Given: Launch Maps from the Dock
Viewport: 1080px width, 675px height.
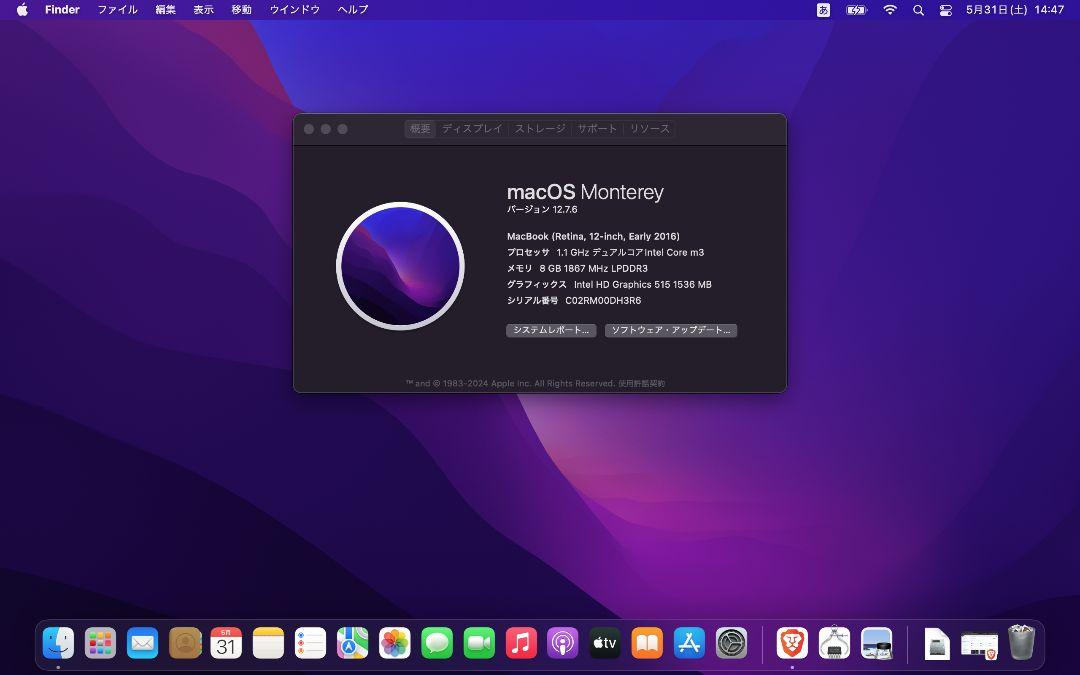Looking at the screenshot, I should [353, 643].
